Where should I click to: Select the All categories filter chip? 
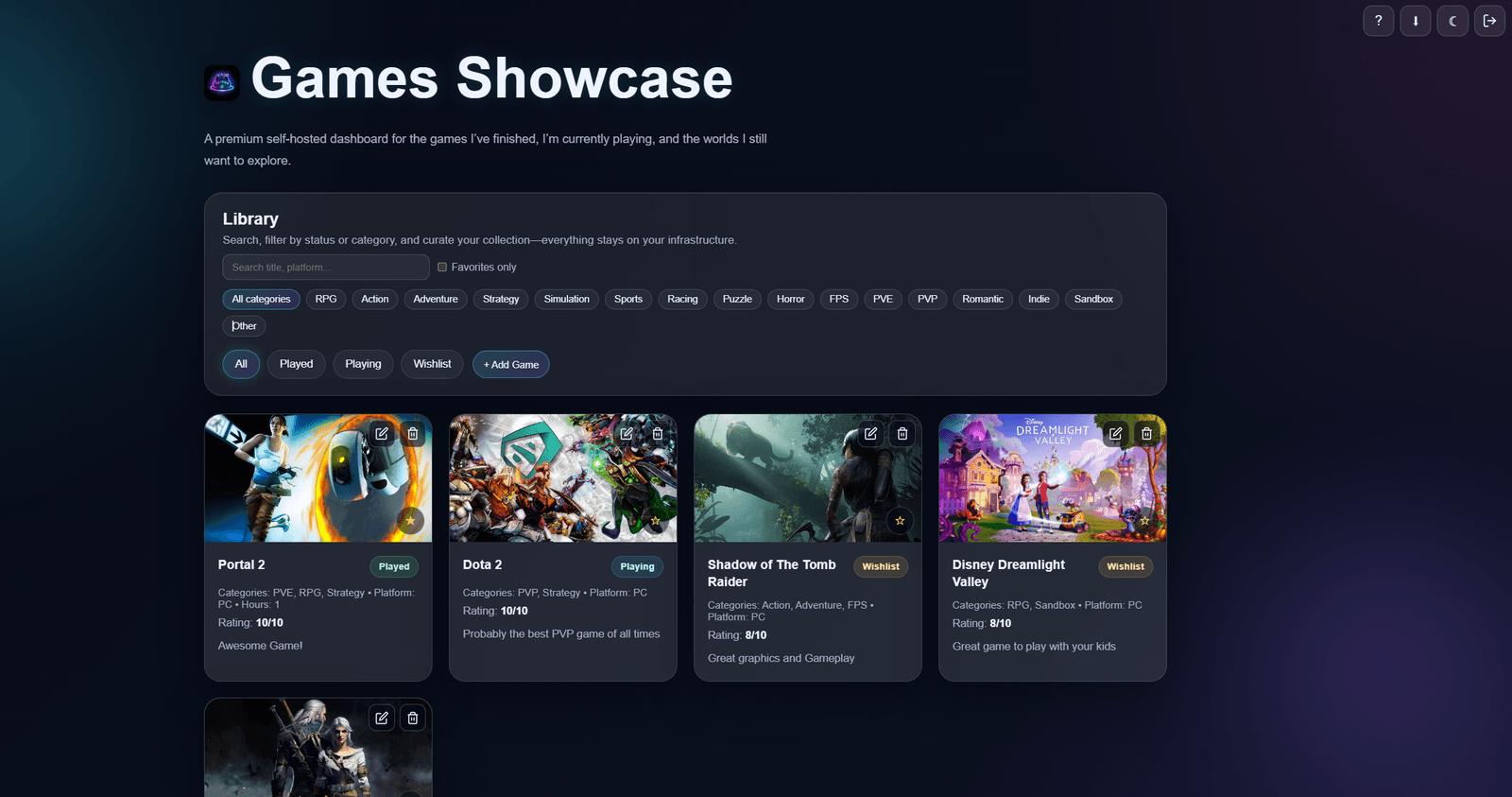click(262, 300)
